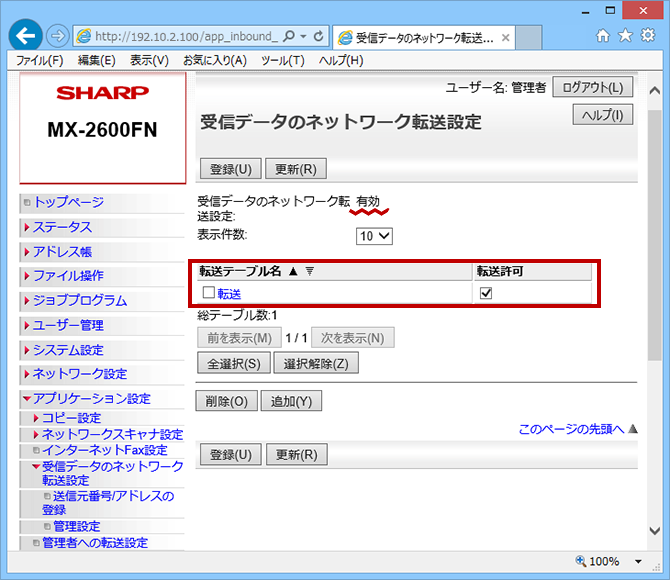Click the refresh icon in address bar

[319, 37]
